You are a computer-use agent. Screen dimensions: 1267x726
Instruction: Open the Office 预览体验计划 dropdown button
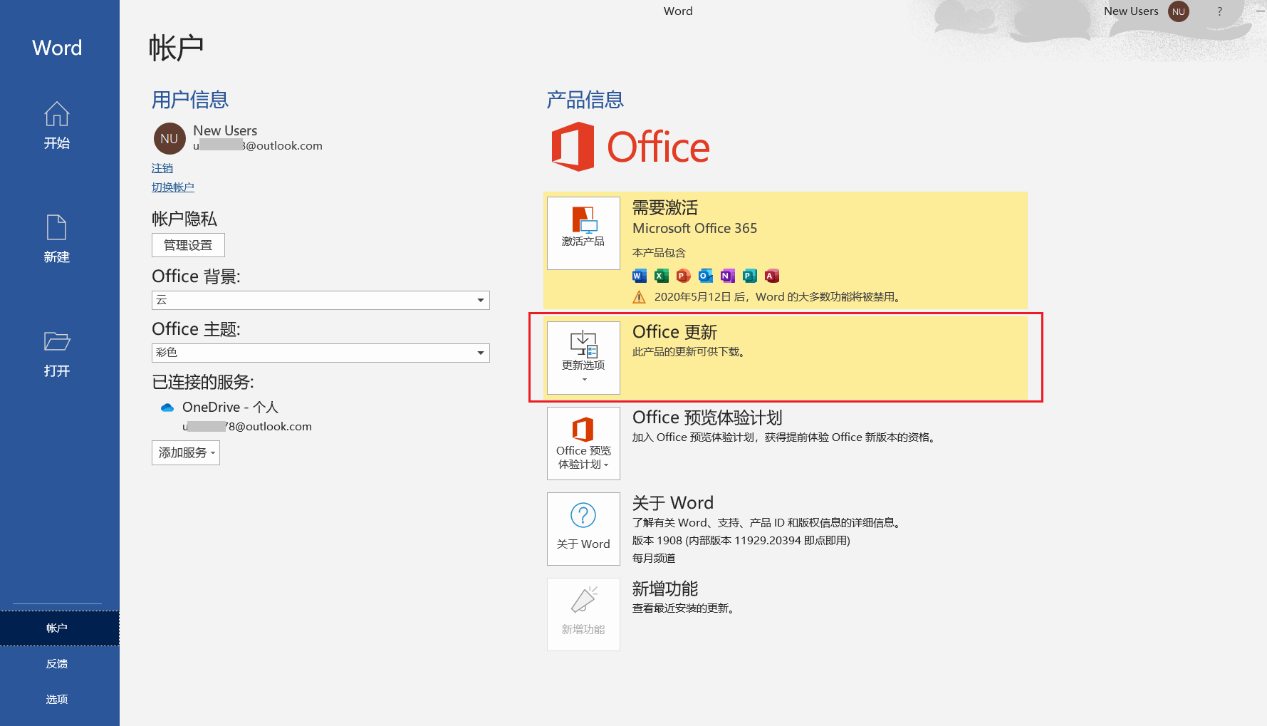(x=583, y=444)
